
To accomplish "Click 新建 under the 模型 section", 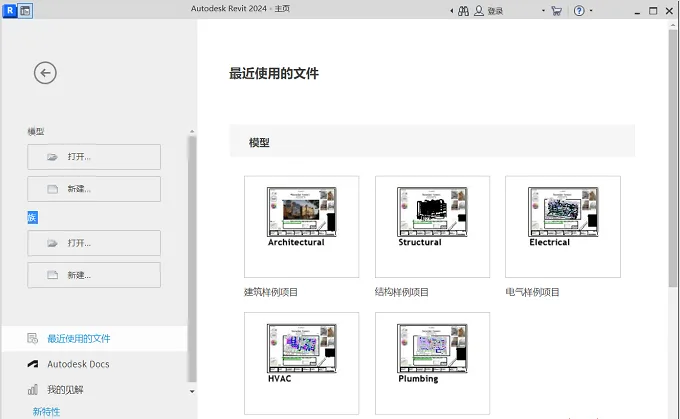I will (x=94, y=189).
